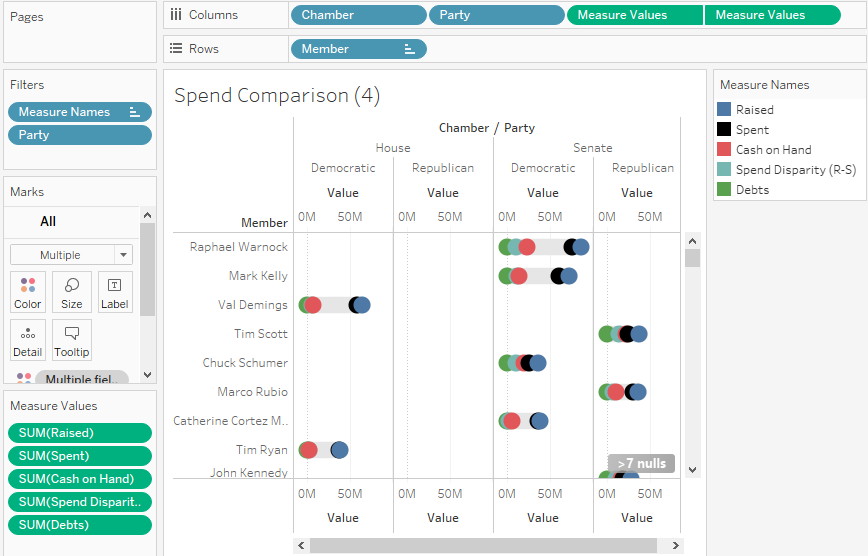Viewport: 868px width, 556px height.
Task: Click the Cash on Hand legend swatch
Action: pos(725,150)
